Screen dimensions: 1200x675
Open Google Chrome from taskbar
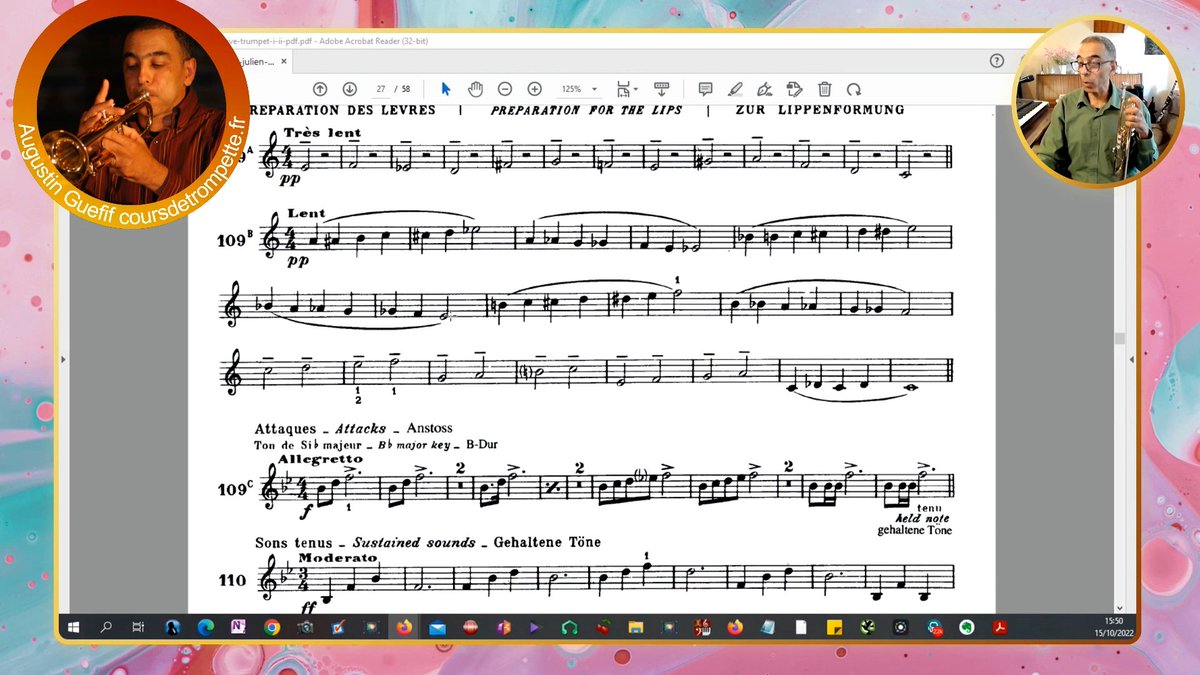(x=271, y=627)
